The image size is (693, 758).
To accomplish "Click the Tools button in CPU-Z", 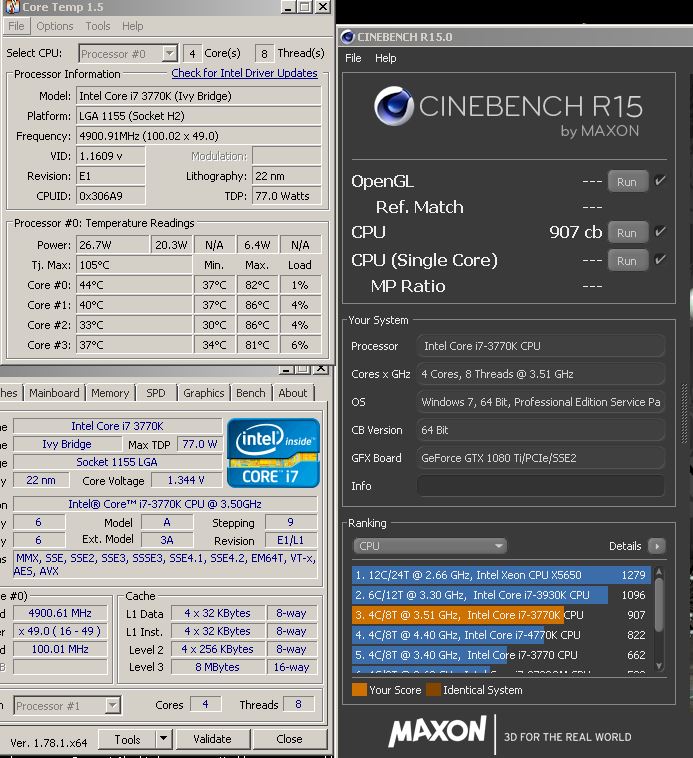I will 128,740.
